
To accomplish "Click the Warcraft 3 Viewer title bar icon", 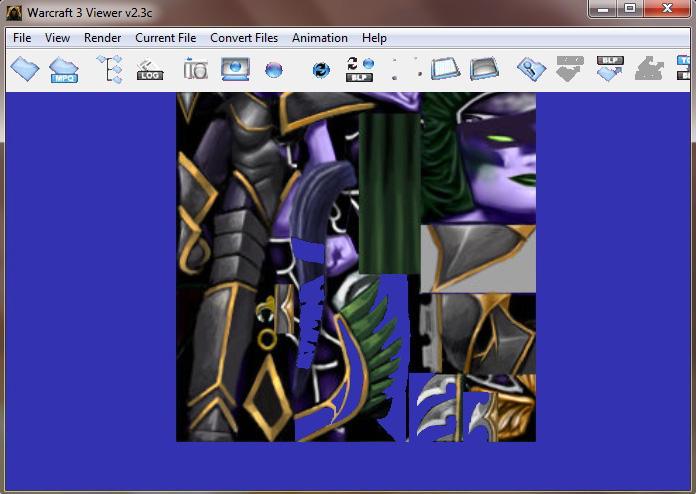I will pos(14,12).
